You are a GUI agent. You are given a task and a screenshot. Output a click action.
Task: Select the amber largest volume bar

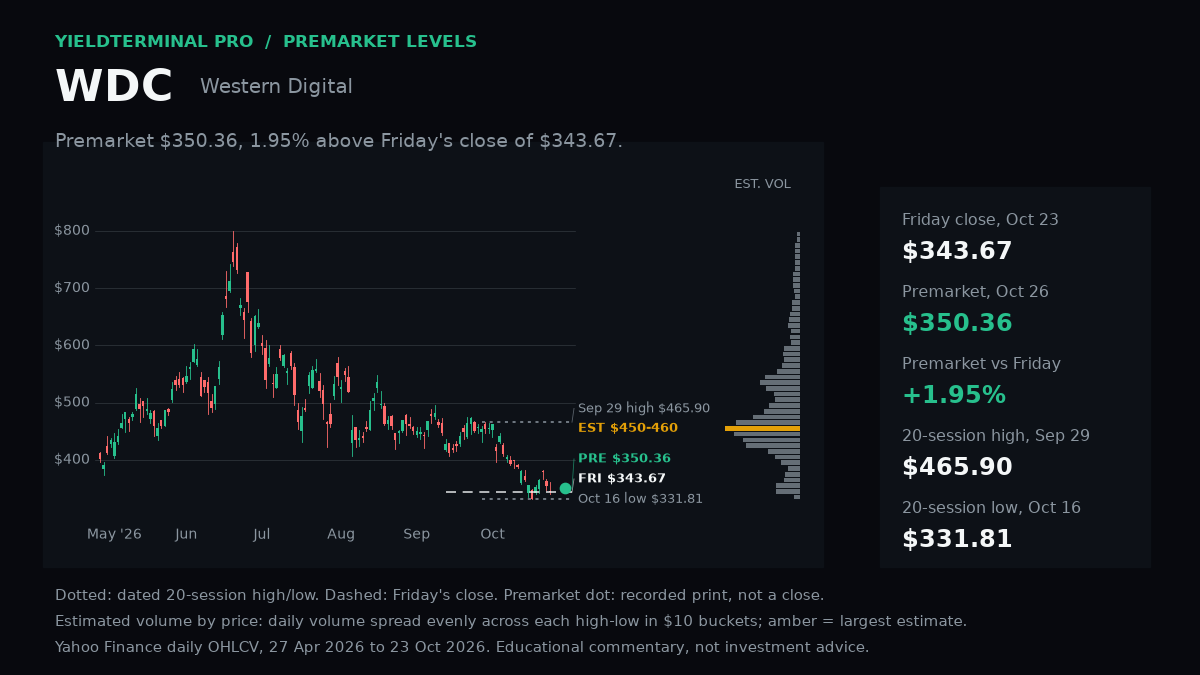click(762, 428)
